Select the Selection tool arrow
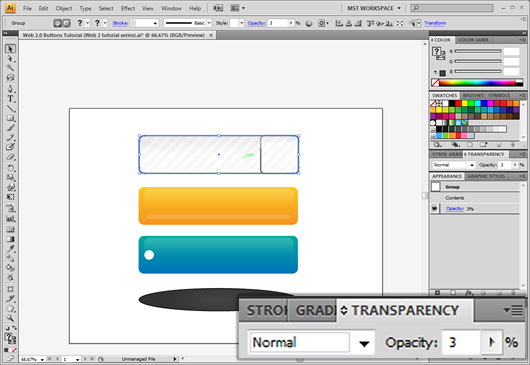 click(10, 49)
